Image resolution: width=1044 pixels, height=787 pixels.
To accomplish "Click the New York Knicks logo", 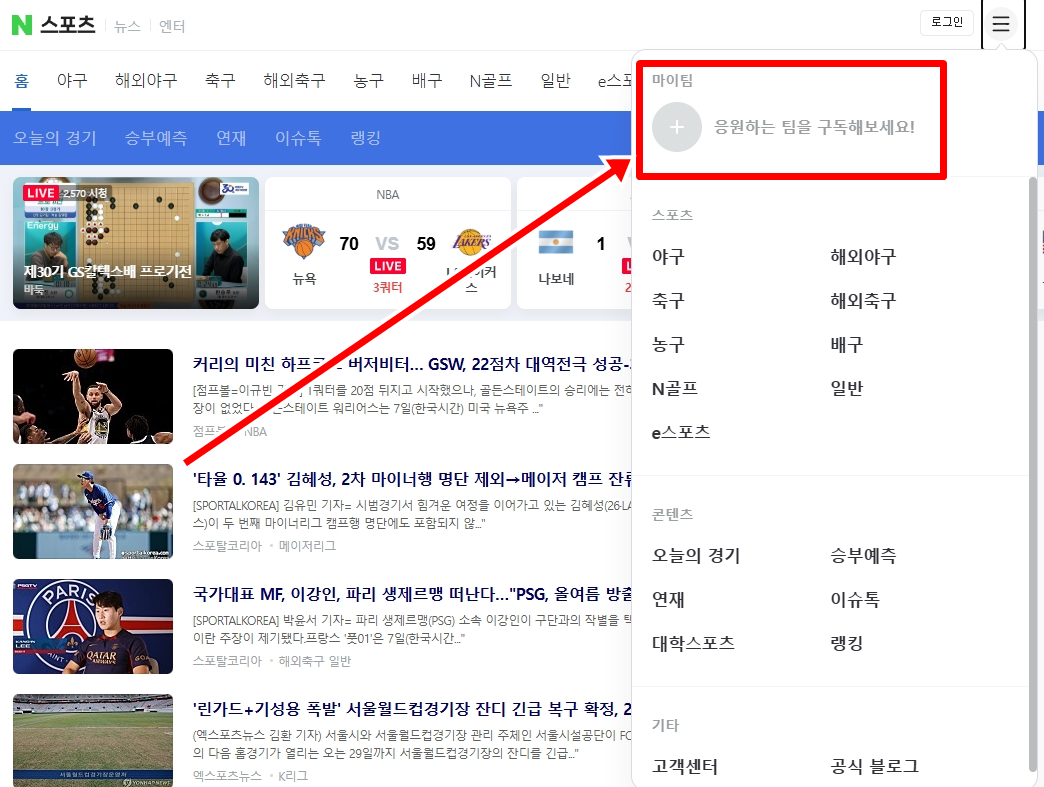I will 304,241.
